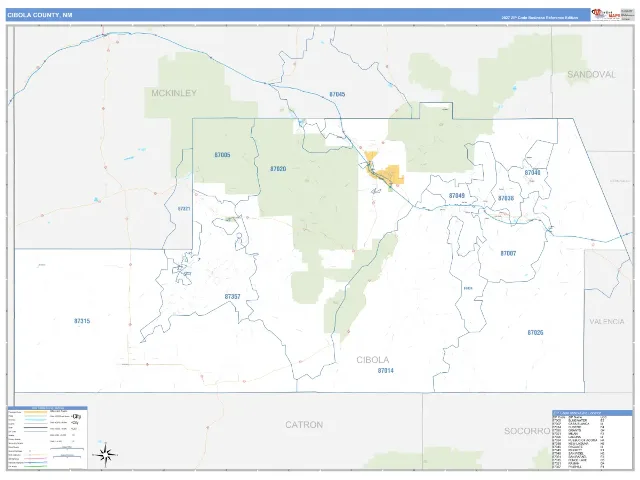Select ZIP code label 87045
This screenshot has width=640, height=480.
[x=337, y=94]
